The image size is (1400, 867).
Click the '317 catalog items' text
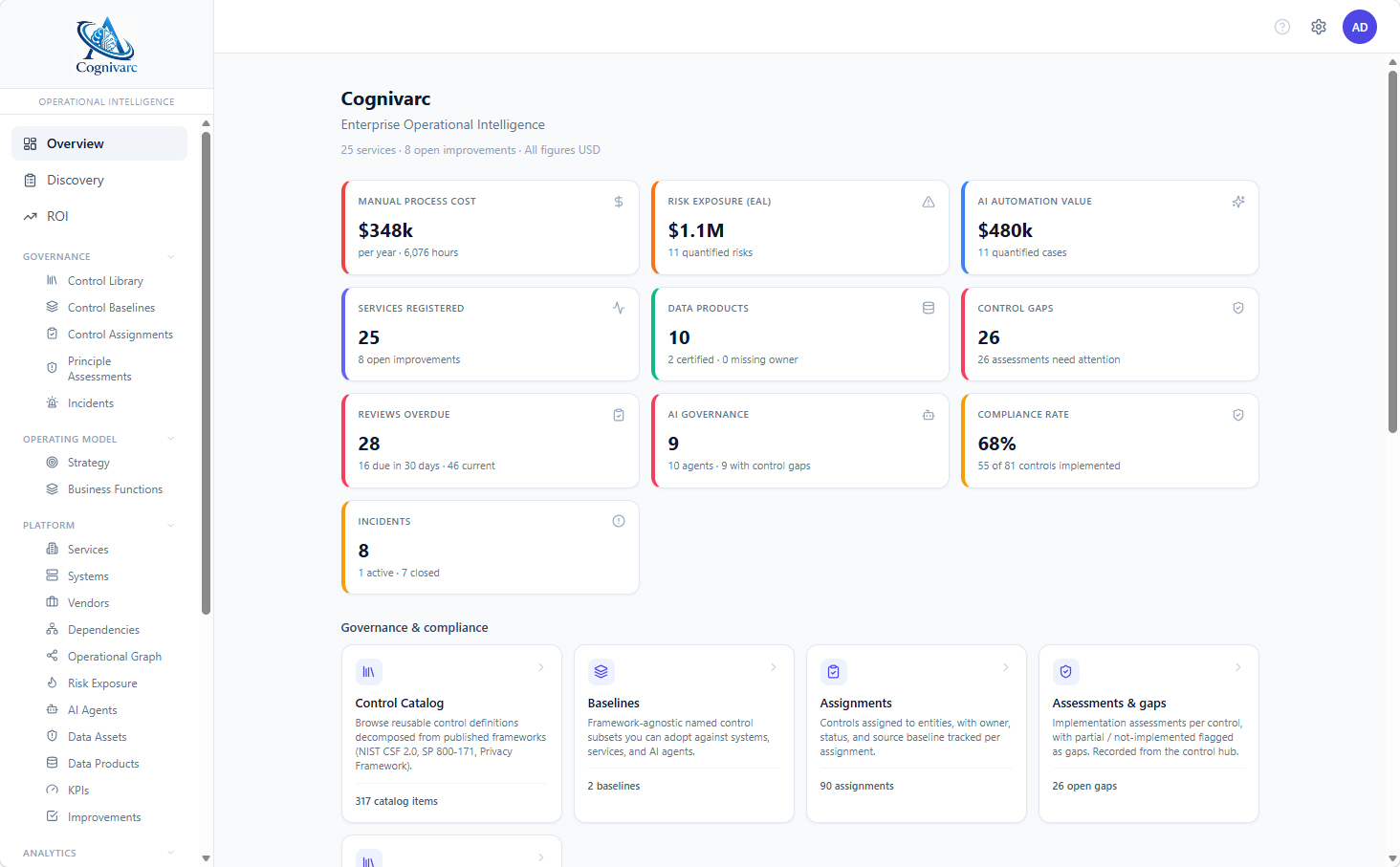click(x=397, y=801)
